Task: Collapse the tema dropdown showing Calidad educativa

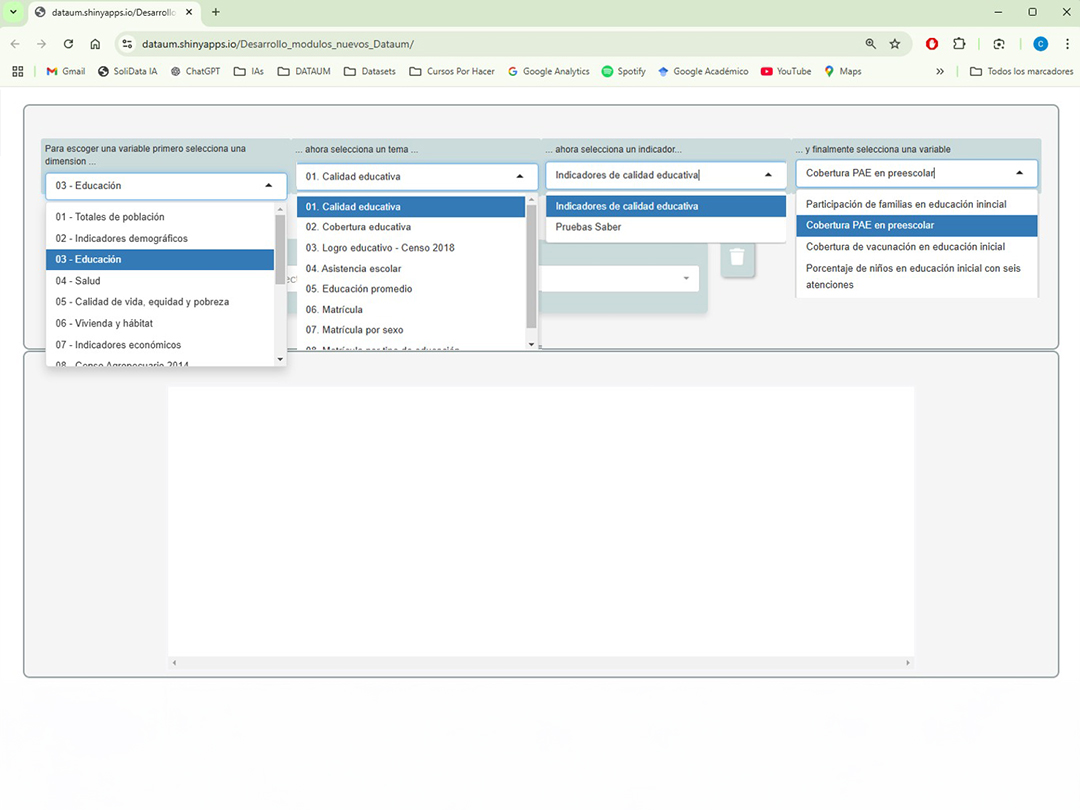Action: (519, 176)
